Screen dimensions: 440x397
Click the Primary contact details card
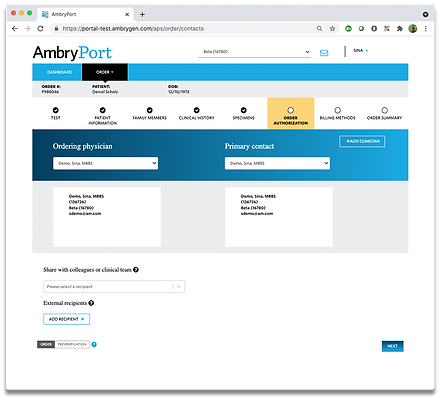point(279,217)
